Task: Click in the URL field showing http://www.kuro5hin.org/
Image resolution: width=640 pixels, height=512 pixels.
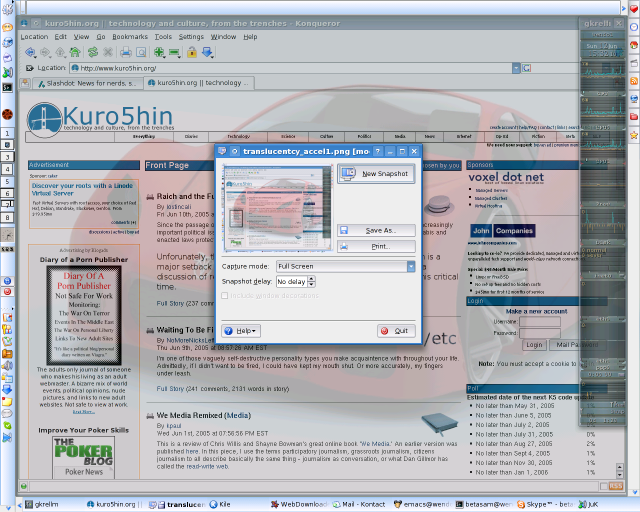Action: (x=292, y=68)
